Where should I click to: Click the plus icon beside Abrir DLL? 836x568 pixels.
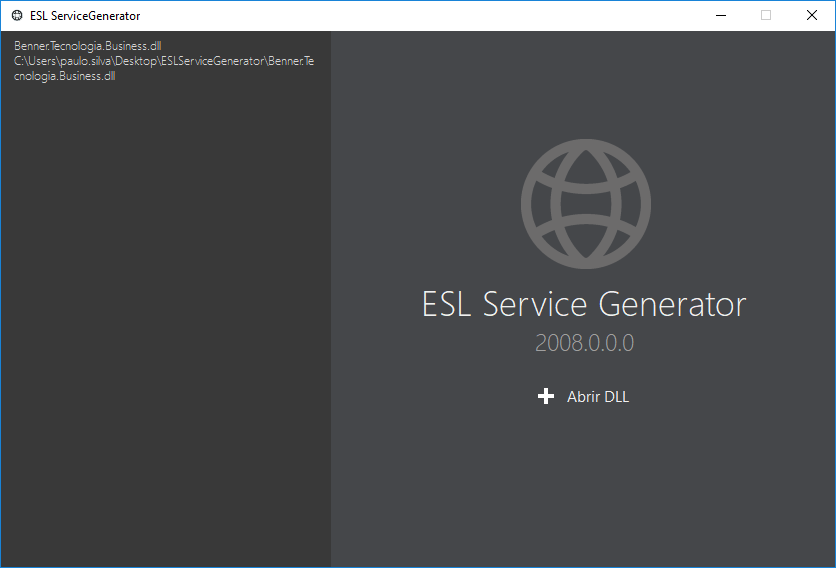click(546, 397)
